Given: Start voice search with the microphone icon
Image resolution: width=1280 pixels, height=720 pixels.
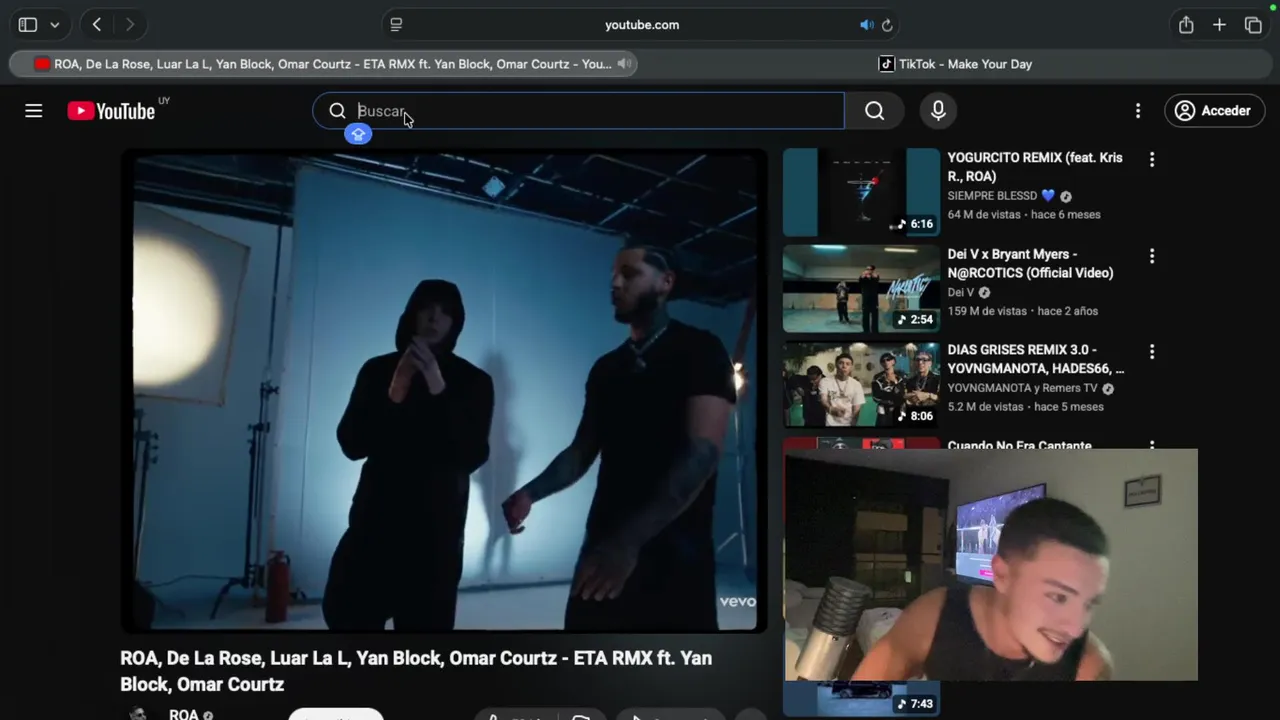Looking at the screenshot, I should (938, 111).
